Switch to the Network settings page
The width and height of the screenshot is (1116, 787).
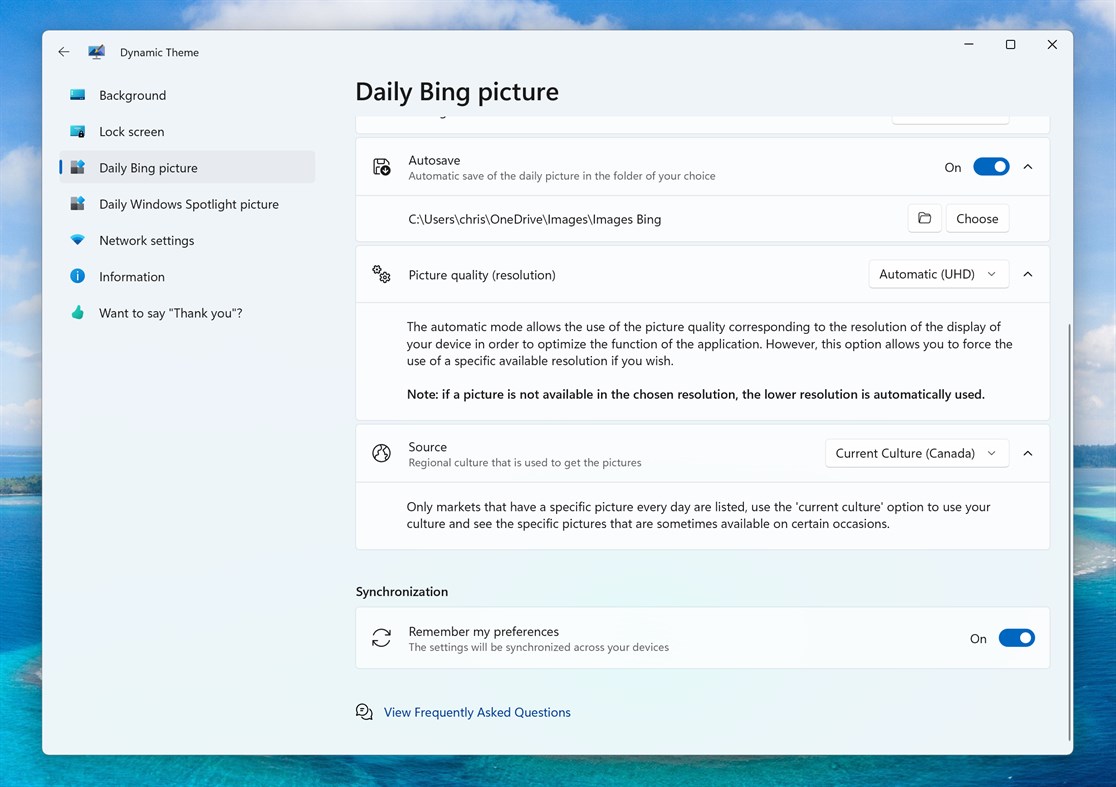pyautogui.click(x=144, y=240)
